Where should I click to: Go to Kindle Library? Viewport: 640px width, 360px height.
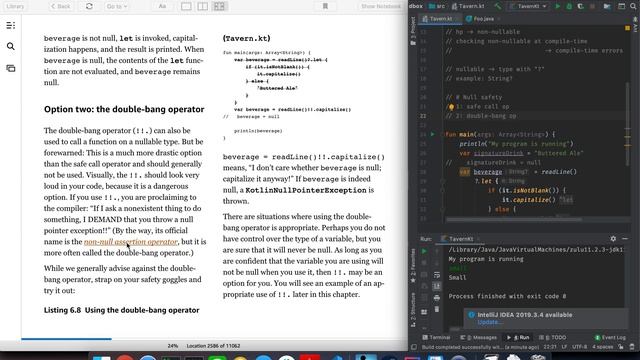pos(15,6)
